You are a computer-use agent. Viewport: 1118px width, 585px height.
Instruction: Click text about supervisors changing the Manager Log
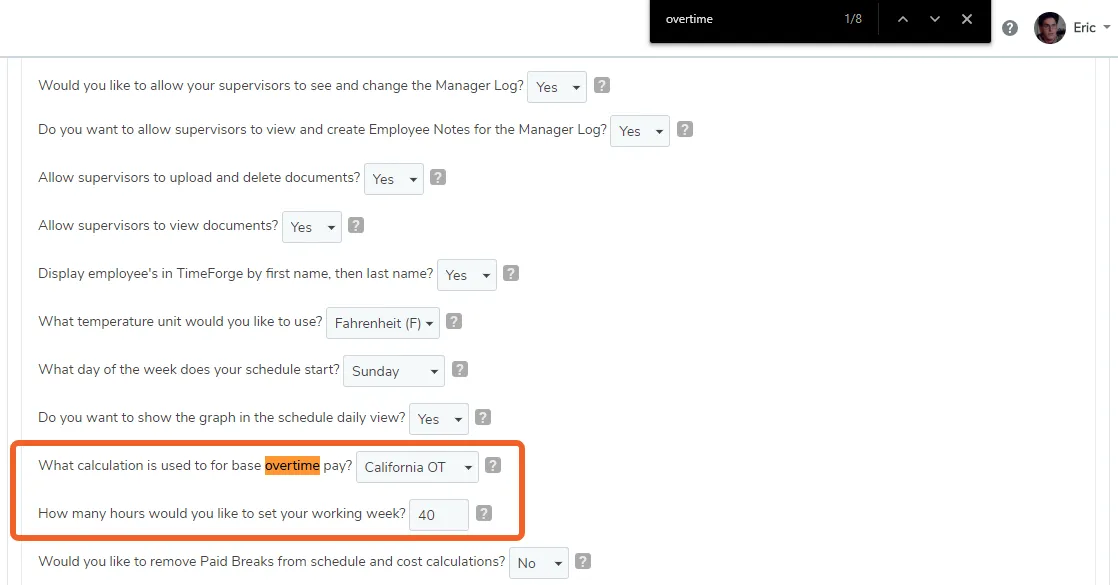pyautogui.click(x=281, y=86)
